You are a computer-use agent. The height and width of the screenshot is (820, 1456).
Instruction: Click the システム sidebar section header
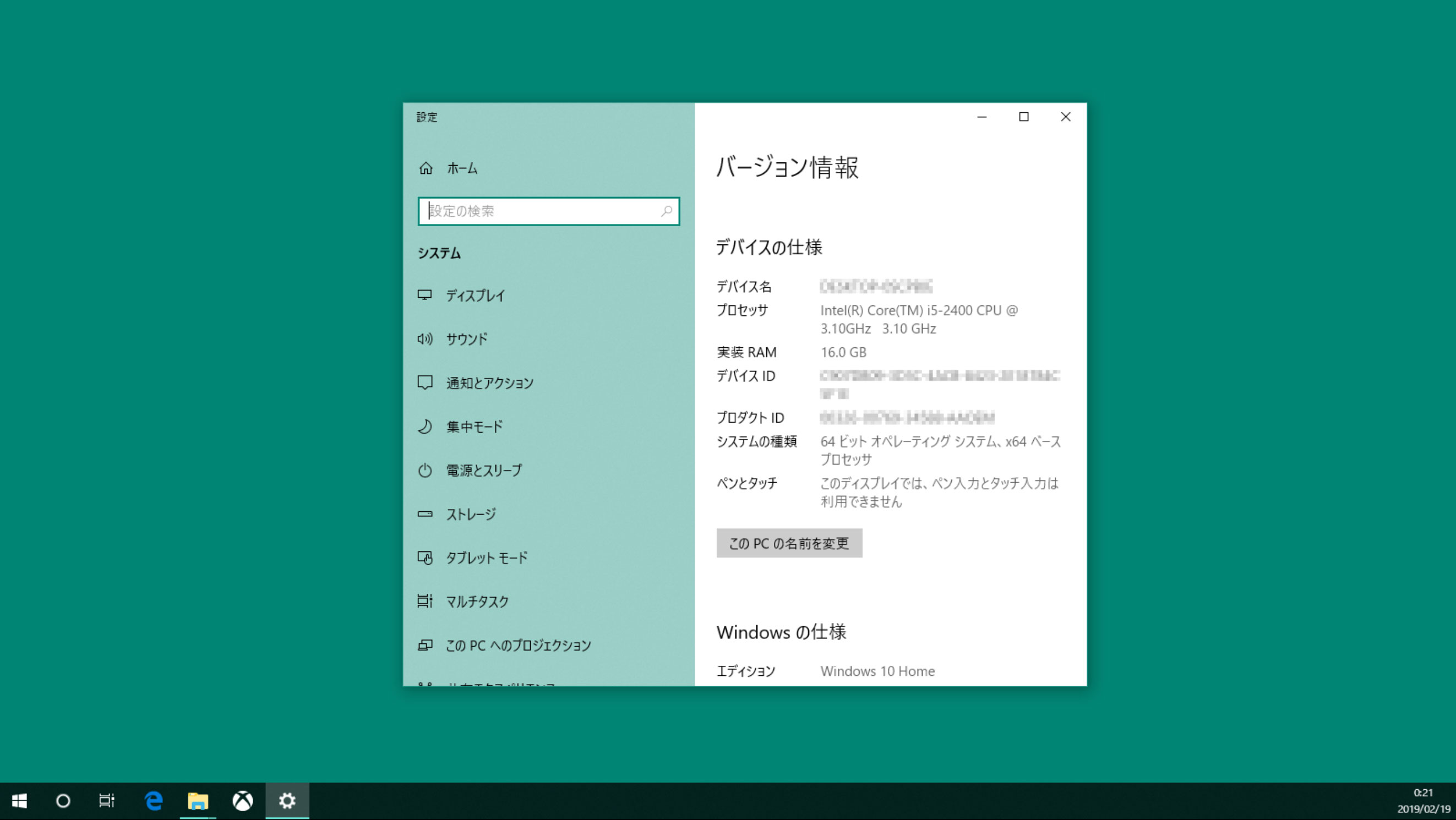click(439, 253)
